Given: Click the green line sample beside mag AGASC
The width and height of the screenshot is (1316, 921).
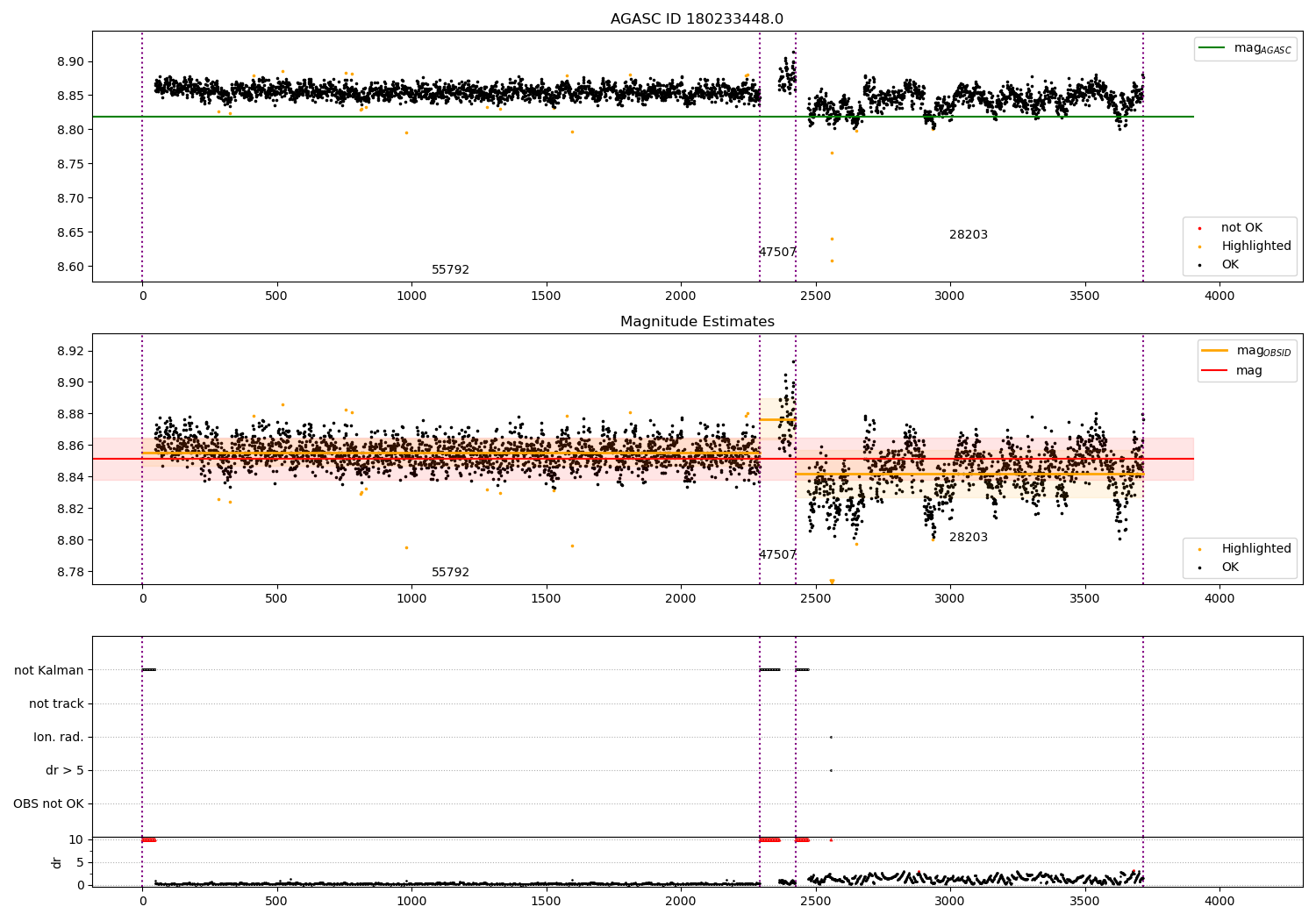Looking at the screenshot, I should (x=1212, y=48).
